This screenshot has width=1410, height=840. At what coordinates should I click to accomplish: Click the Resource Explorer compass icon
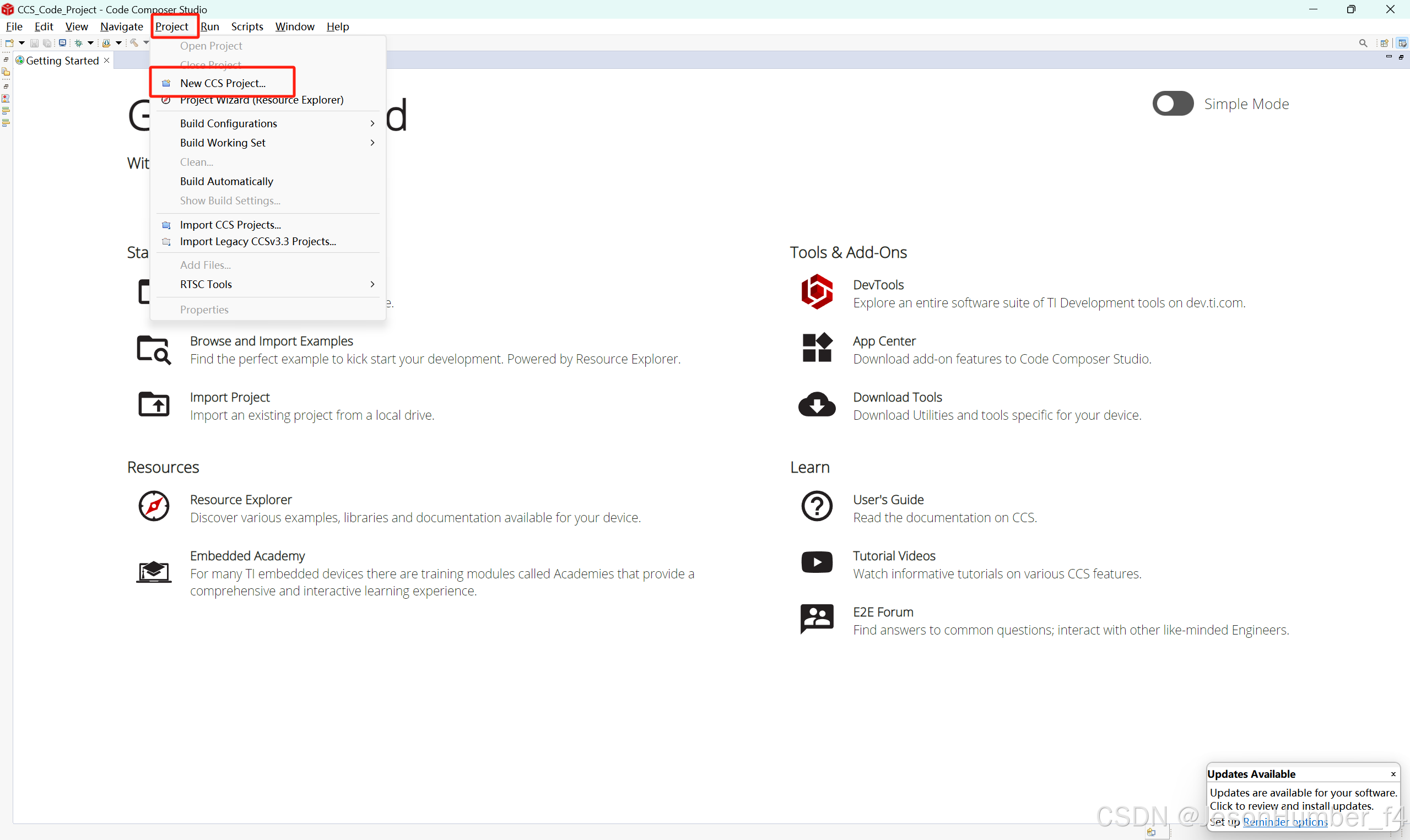click(153, 507)
